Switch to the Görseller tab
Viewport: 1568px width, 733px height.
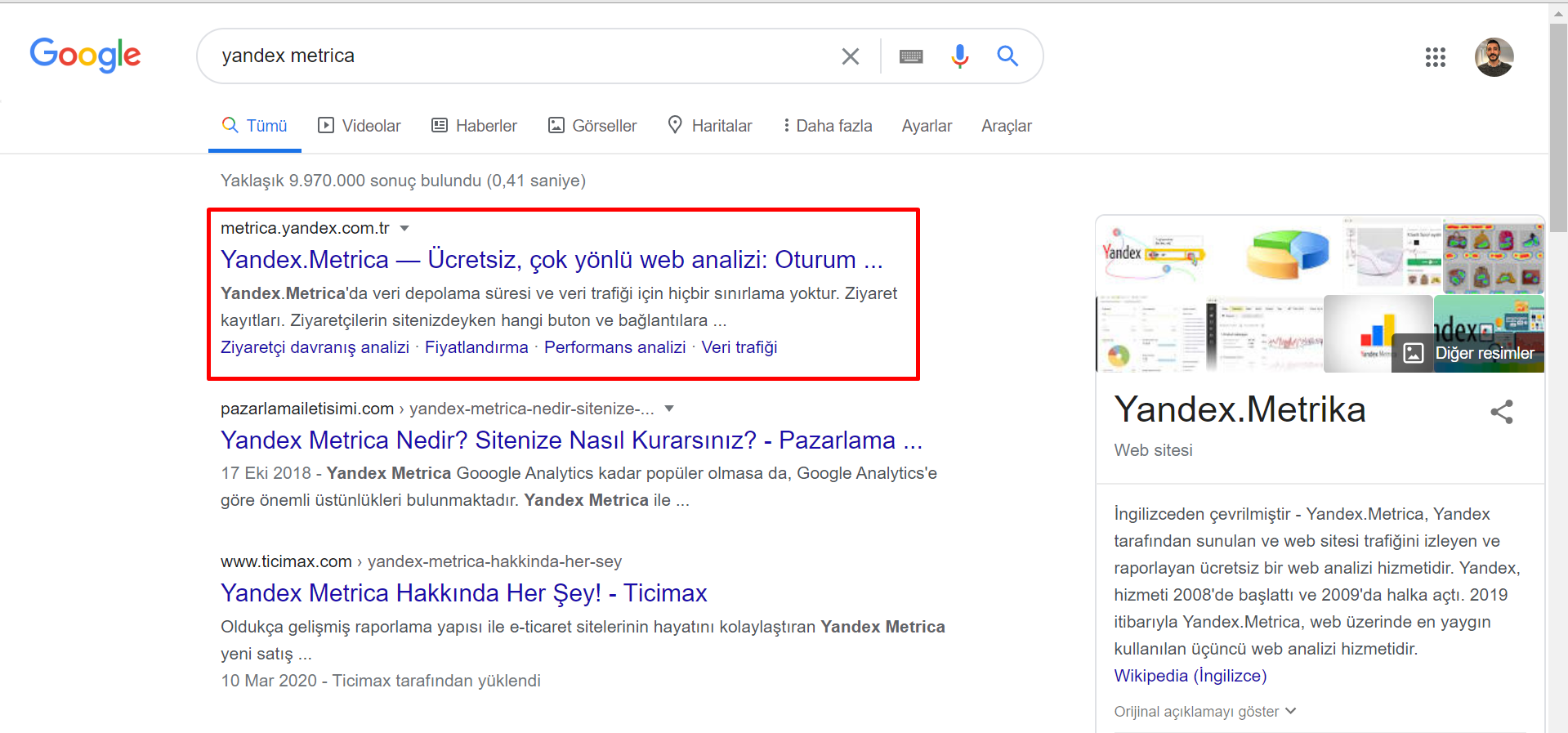click(x=592, y=126)
